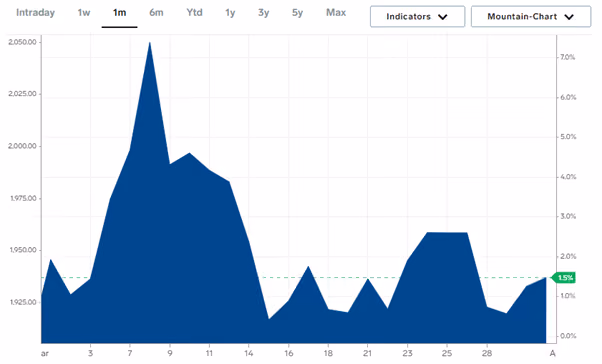
Task: Click the date label 3 on the x-axis
Action: click(90, 353)
